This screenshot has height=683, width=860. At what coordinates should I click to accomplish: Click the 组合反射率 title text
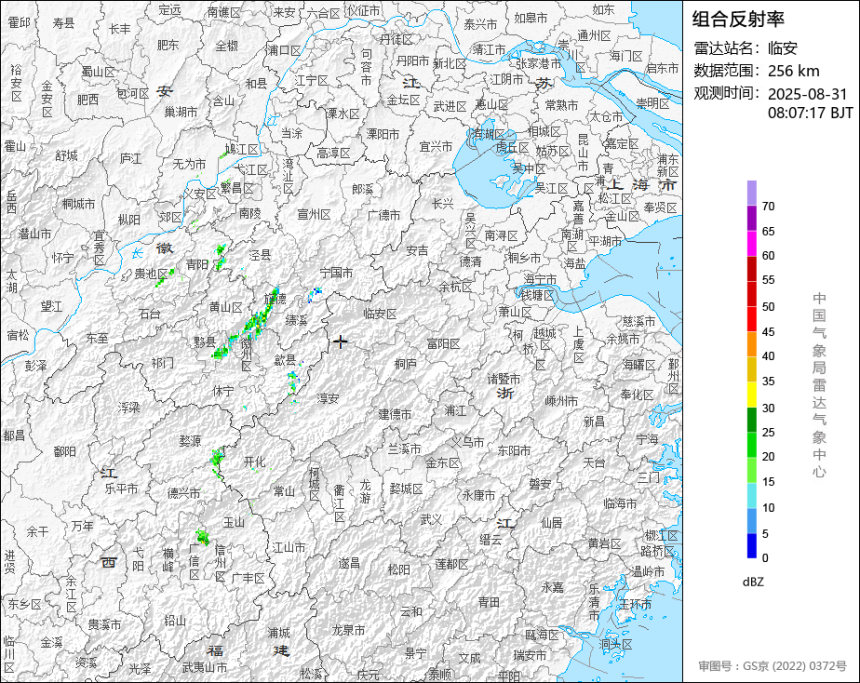tap(738, 19)
